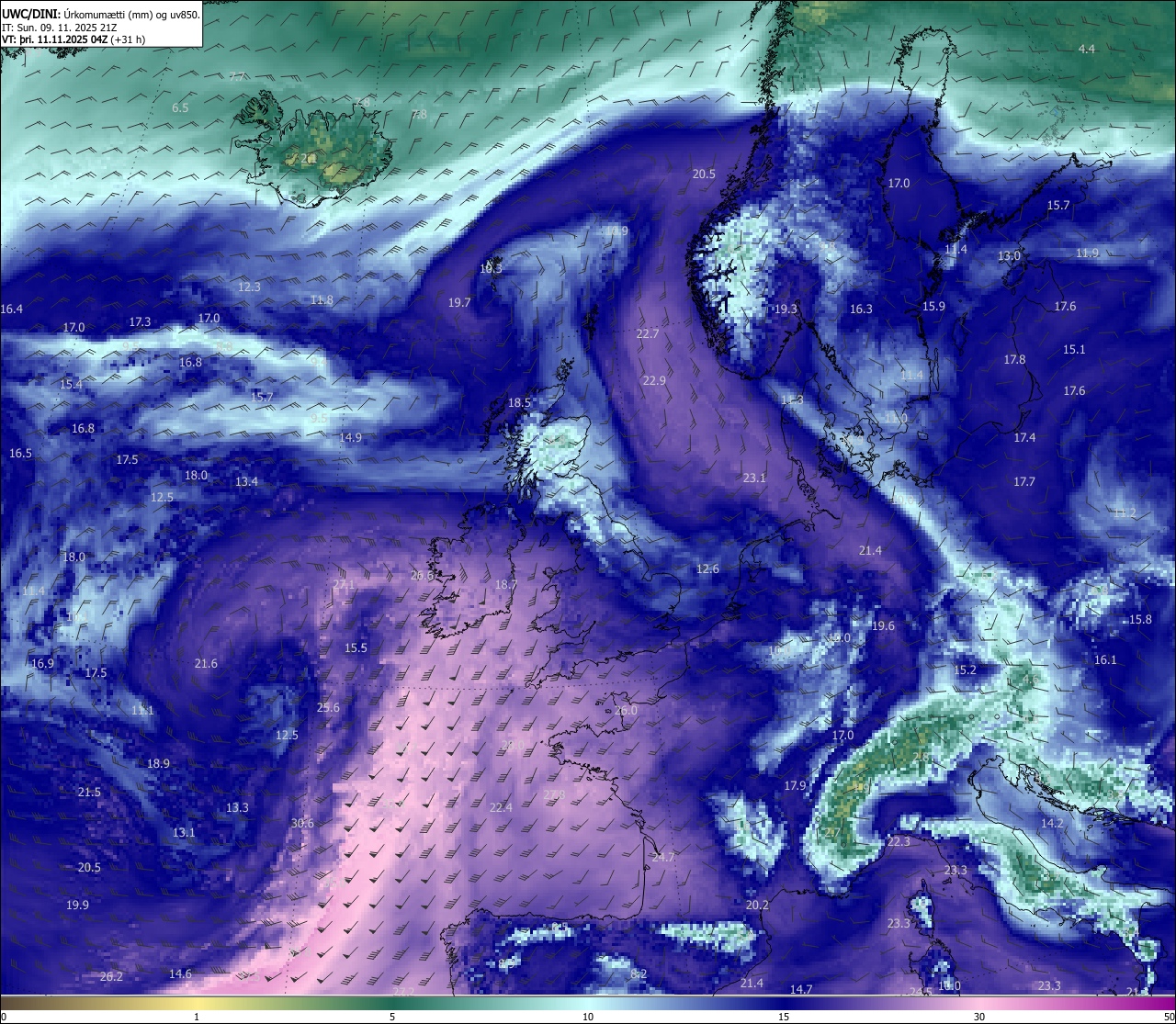The height and width of the screenshot is (1024, 1176).
Task: Select the 4.4 value label
Action: [1087, 49]
